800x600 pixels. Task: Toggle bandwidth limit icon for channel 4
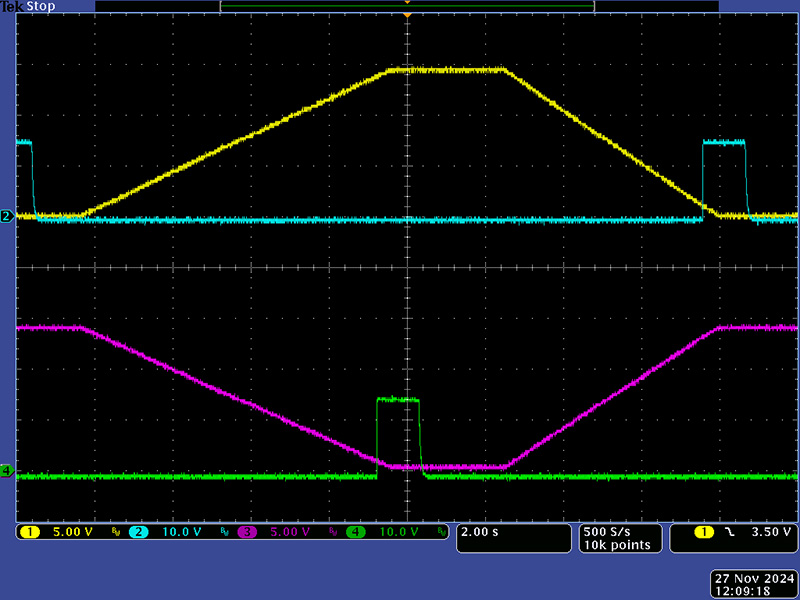(x=440, y=533)
